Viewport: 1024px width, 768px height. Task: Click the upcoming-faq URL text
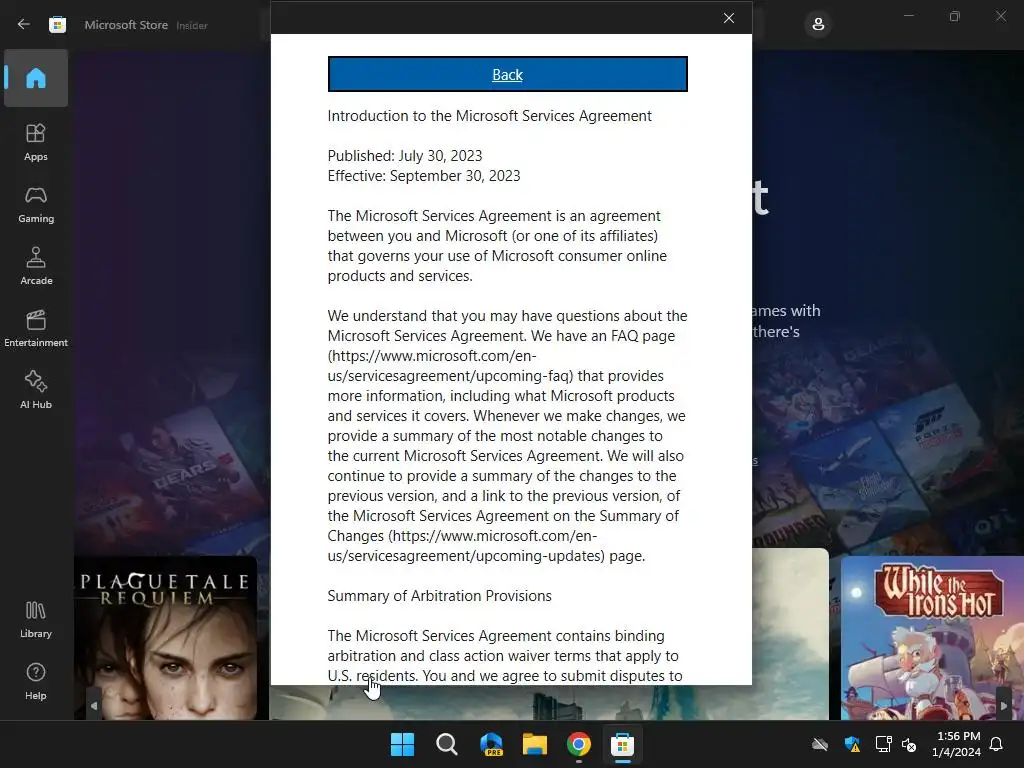(x=451, y=366)
